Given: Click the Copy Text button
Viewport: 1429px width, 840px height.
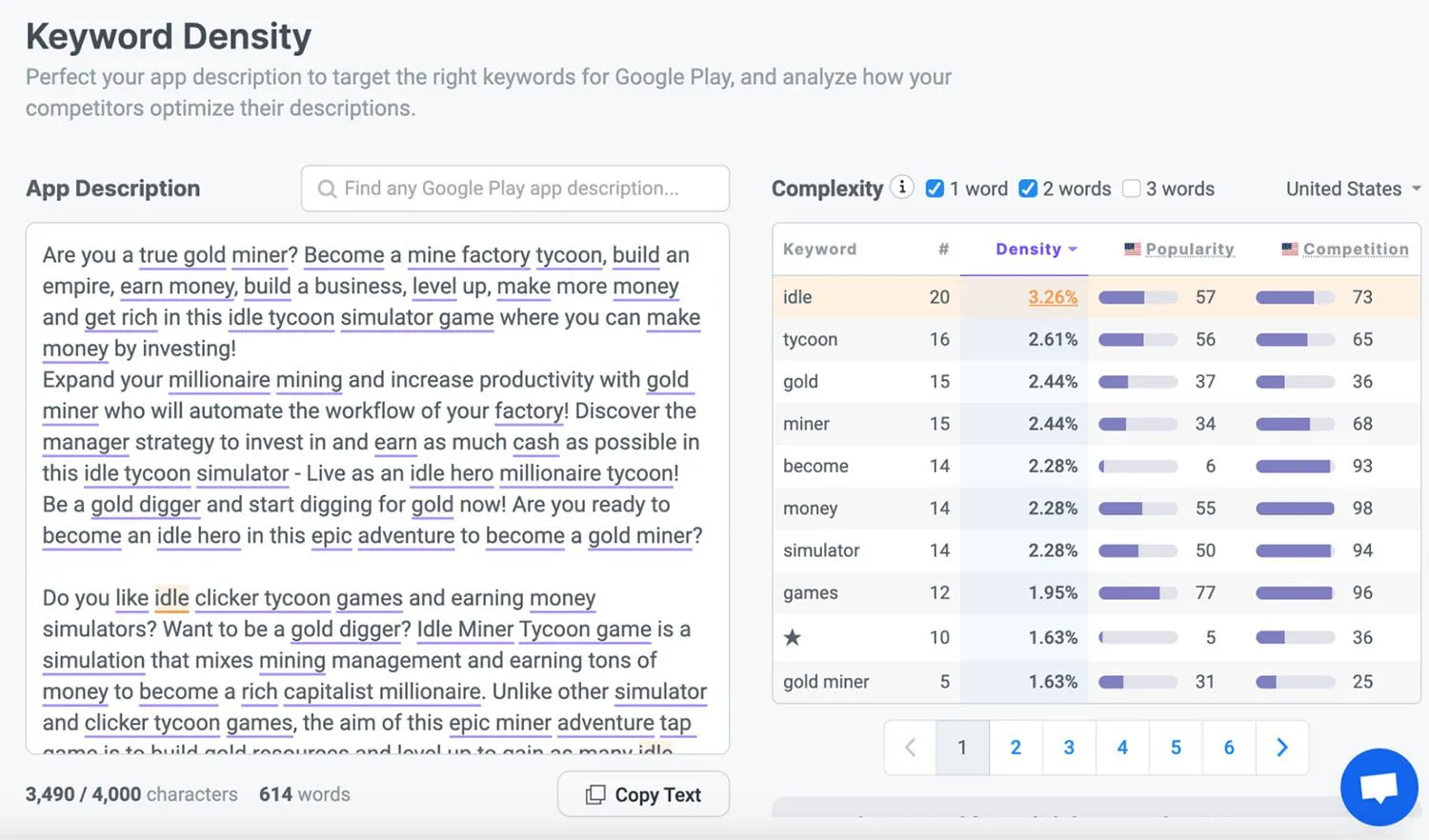Looking at the screenshot, I should click(643, 793).
